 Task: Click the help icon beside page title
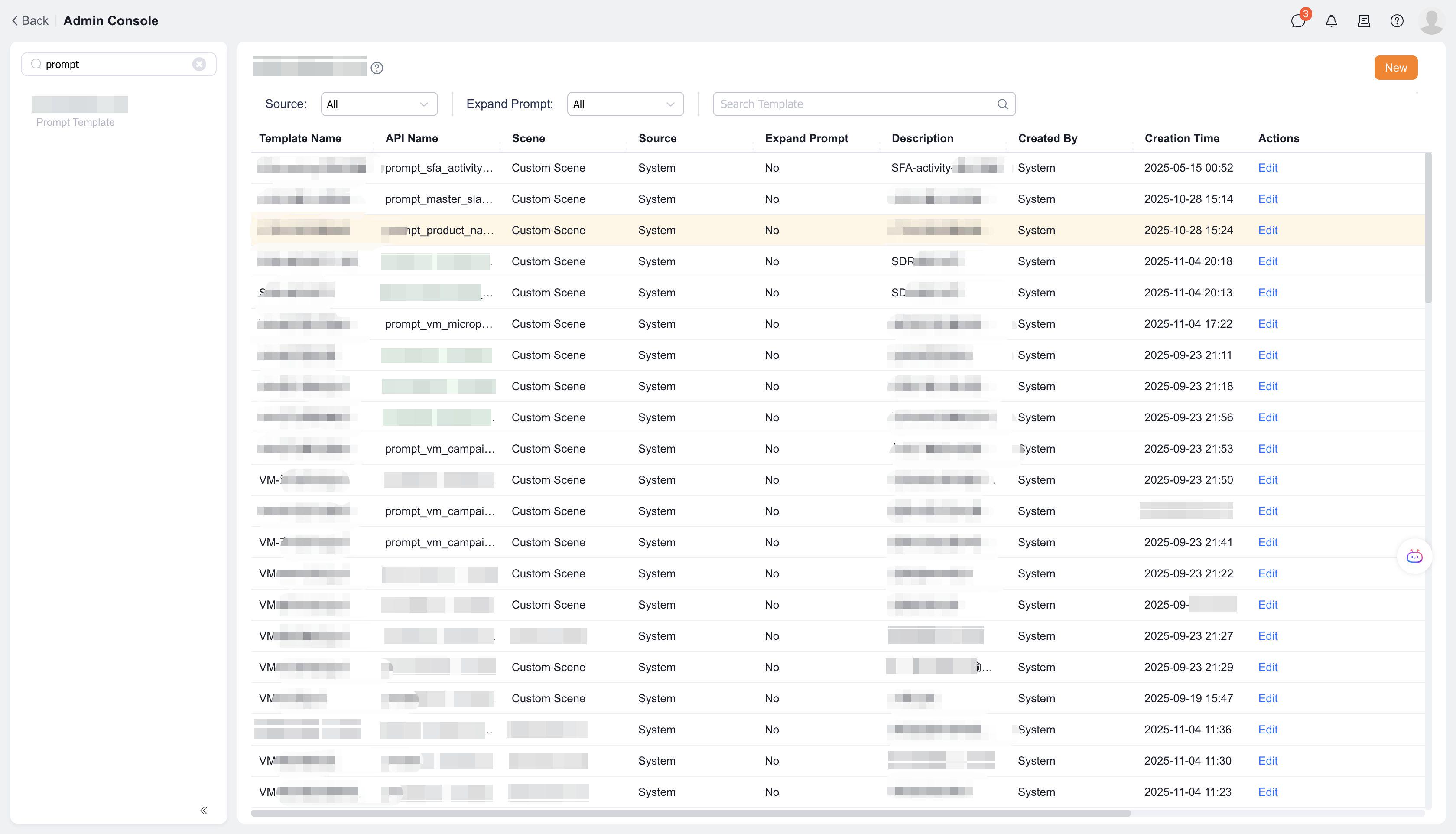[x=377, y=68]
